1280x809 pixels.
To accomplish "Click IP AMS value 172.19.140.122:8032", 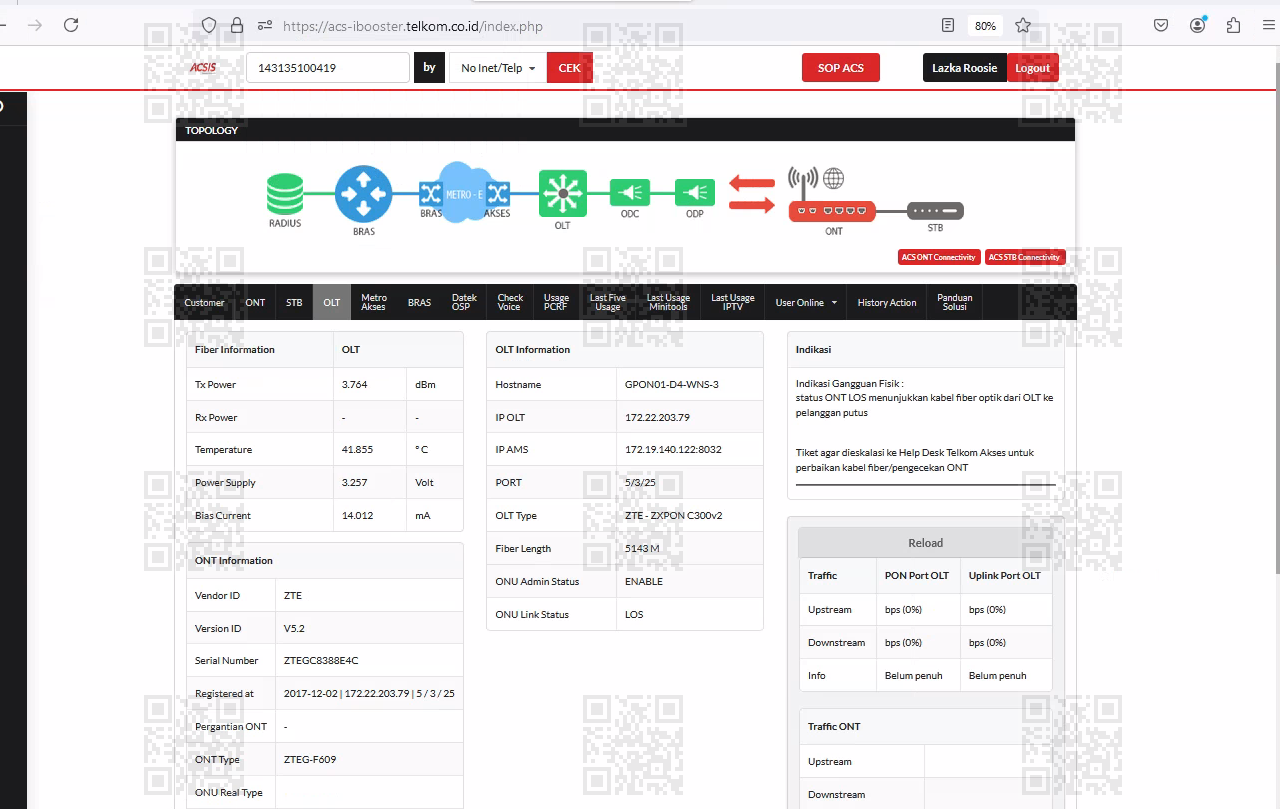I will [673, 450].
